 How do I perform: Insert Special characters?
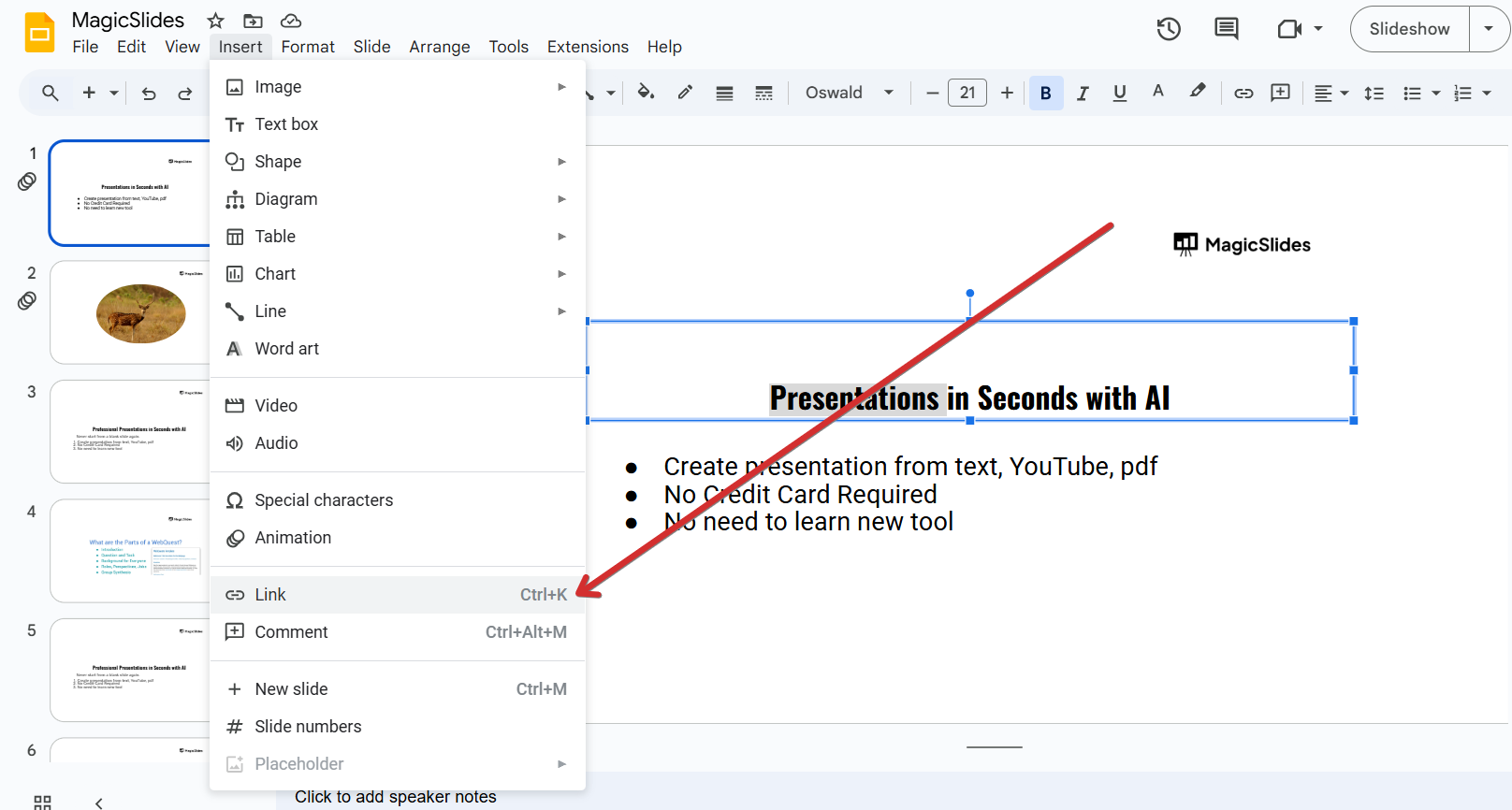pos(398,500)
